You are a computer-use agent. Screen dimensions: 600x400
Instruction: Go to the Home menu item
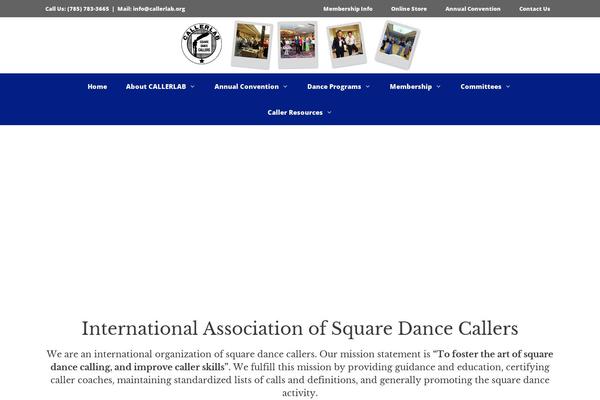pos(97,87)
